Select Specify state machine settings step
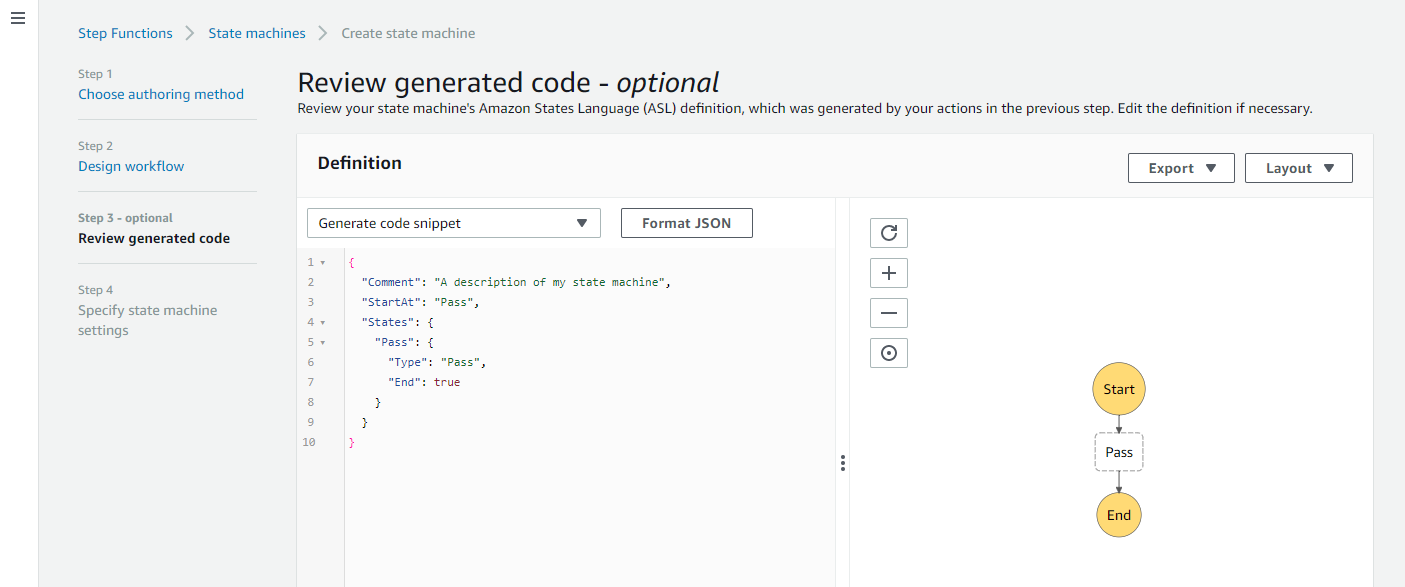Image resolution: width=1405 pixels, height=587 pixels. pyautogui.click(x=148, y=320)
